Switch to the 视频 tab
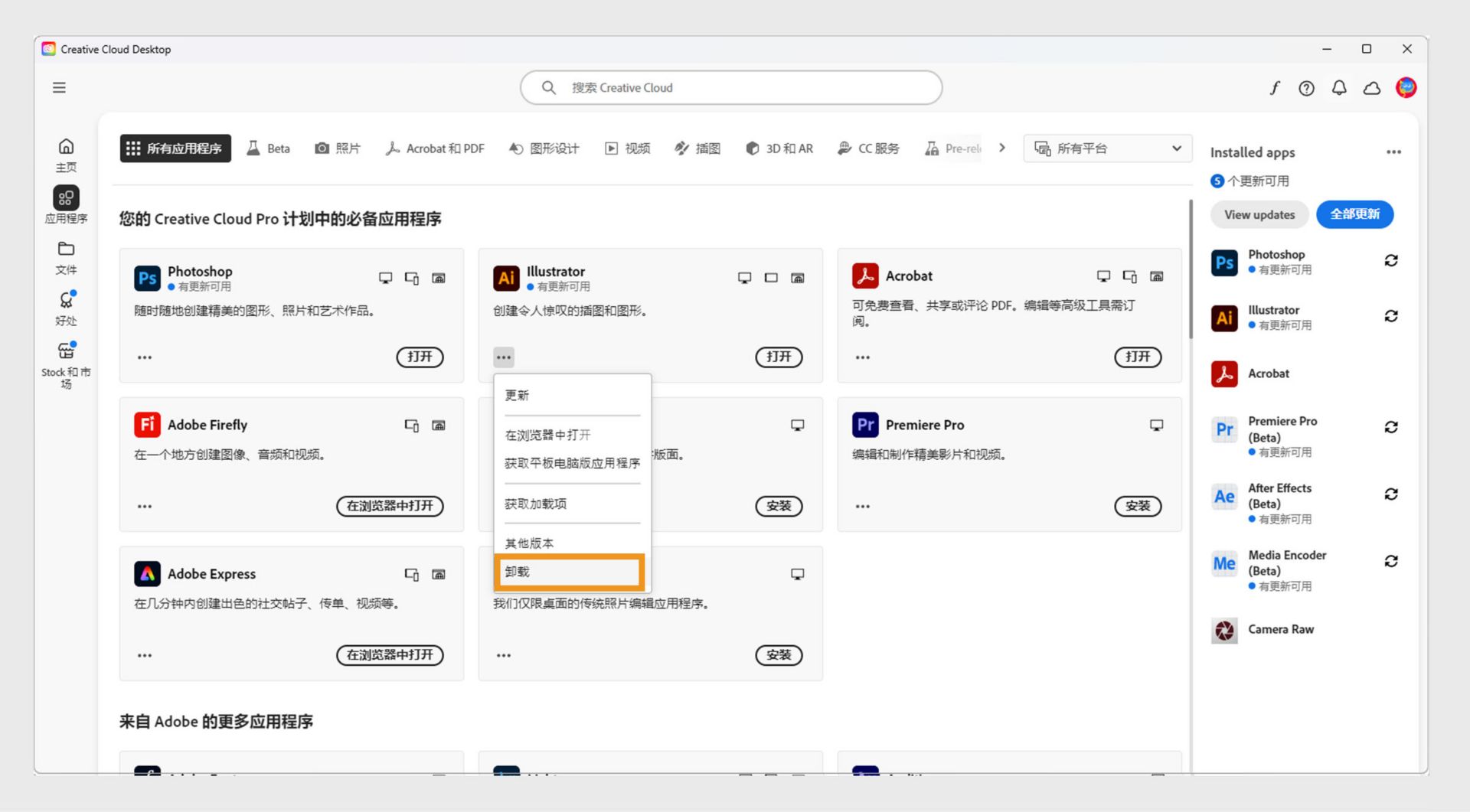Image resolution: width=1470 pixels, height=812 pixels. (x=628, y=148)
